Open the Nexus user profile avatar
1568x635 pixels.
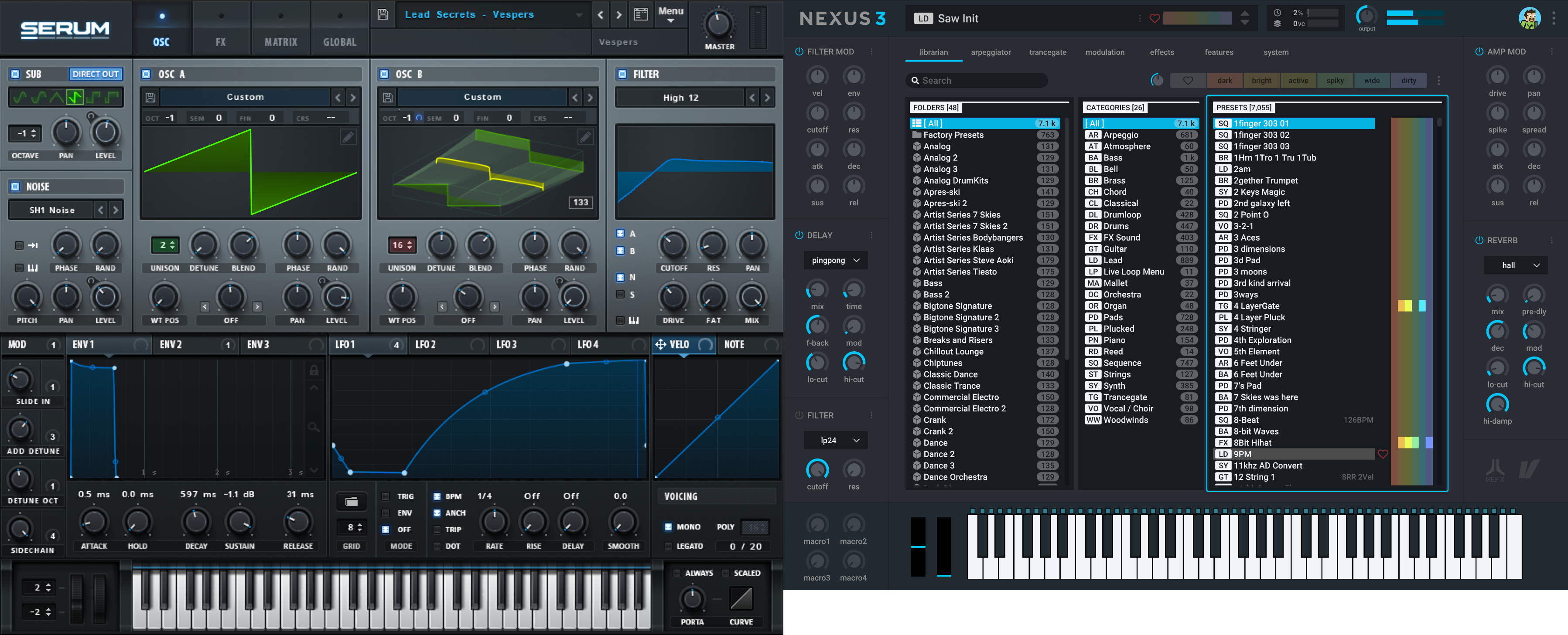[x=1529, y=17]
